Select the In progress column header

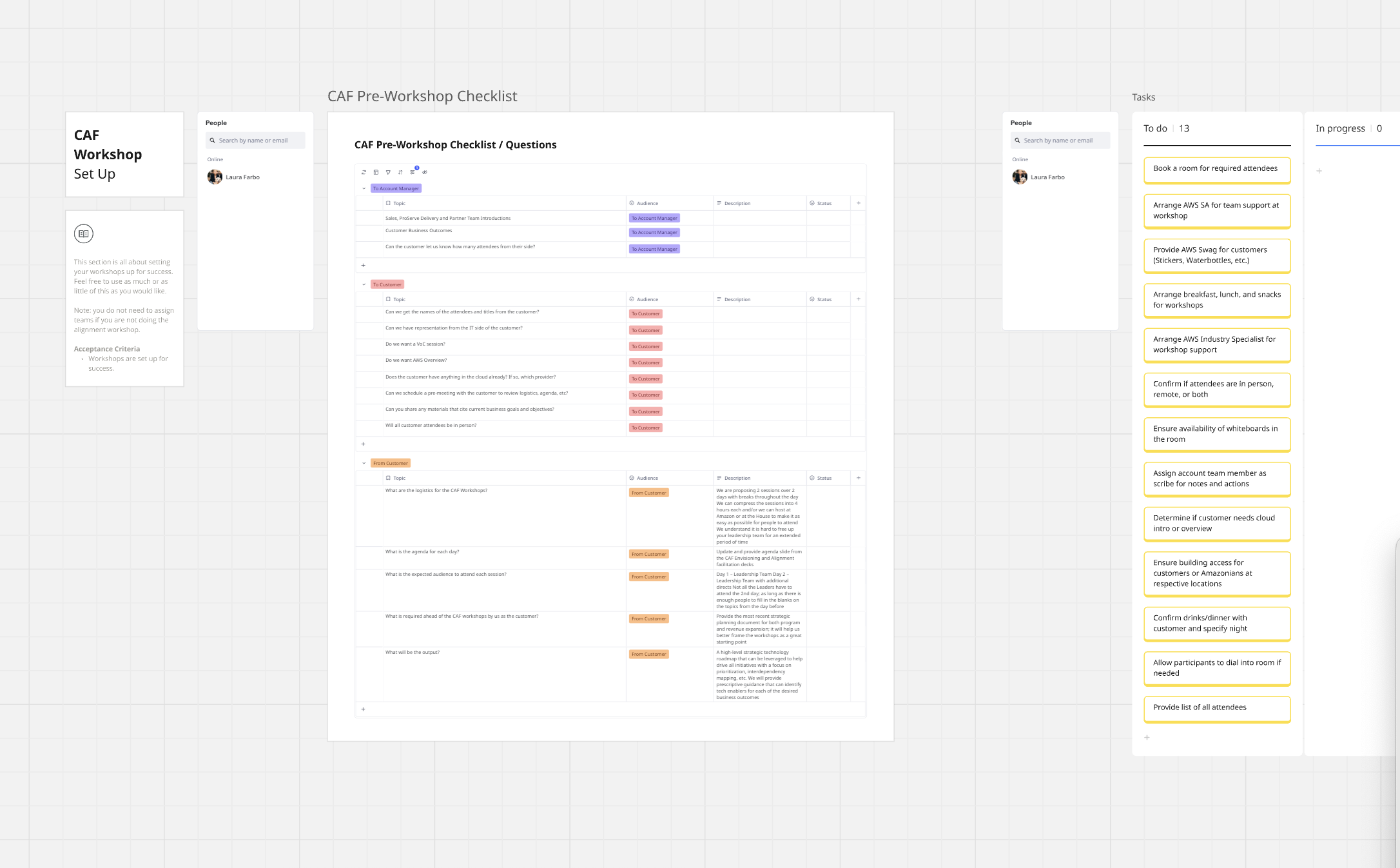point(1340,128)
